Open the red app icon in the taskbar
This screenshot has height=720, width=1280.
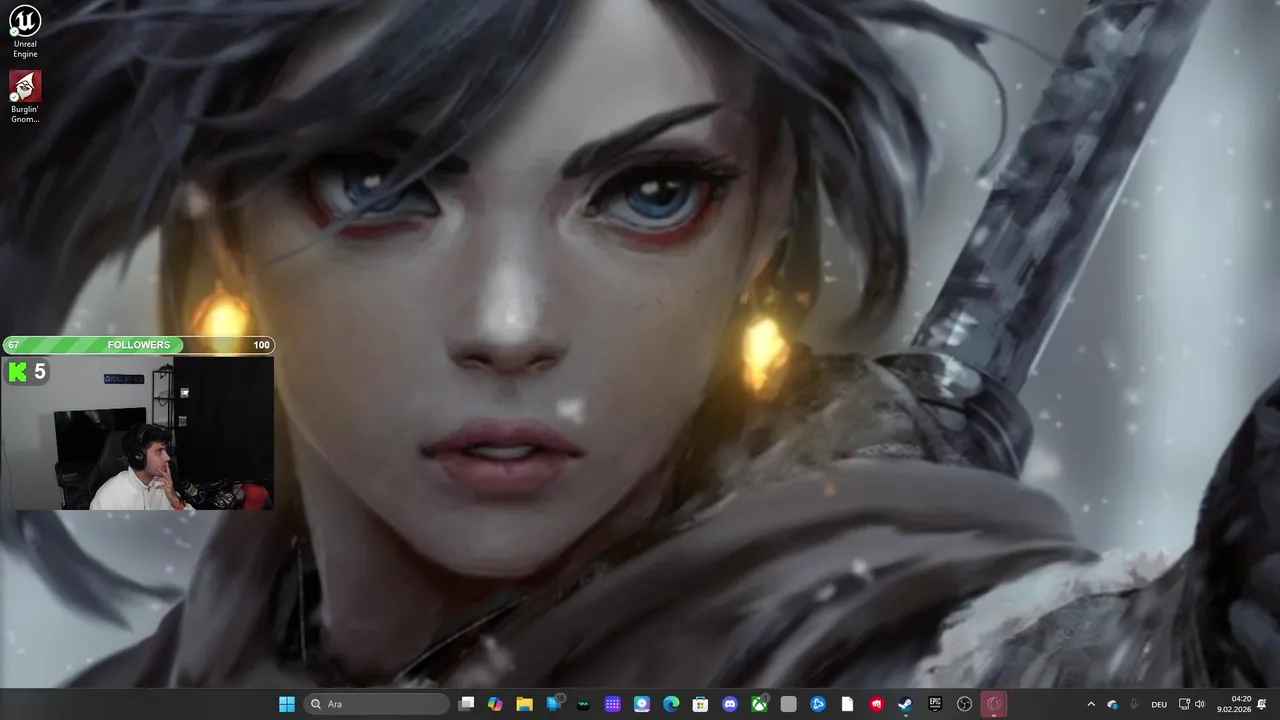point(877,704)
